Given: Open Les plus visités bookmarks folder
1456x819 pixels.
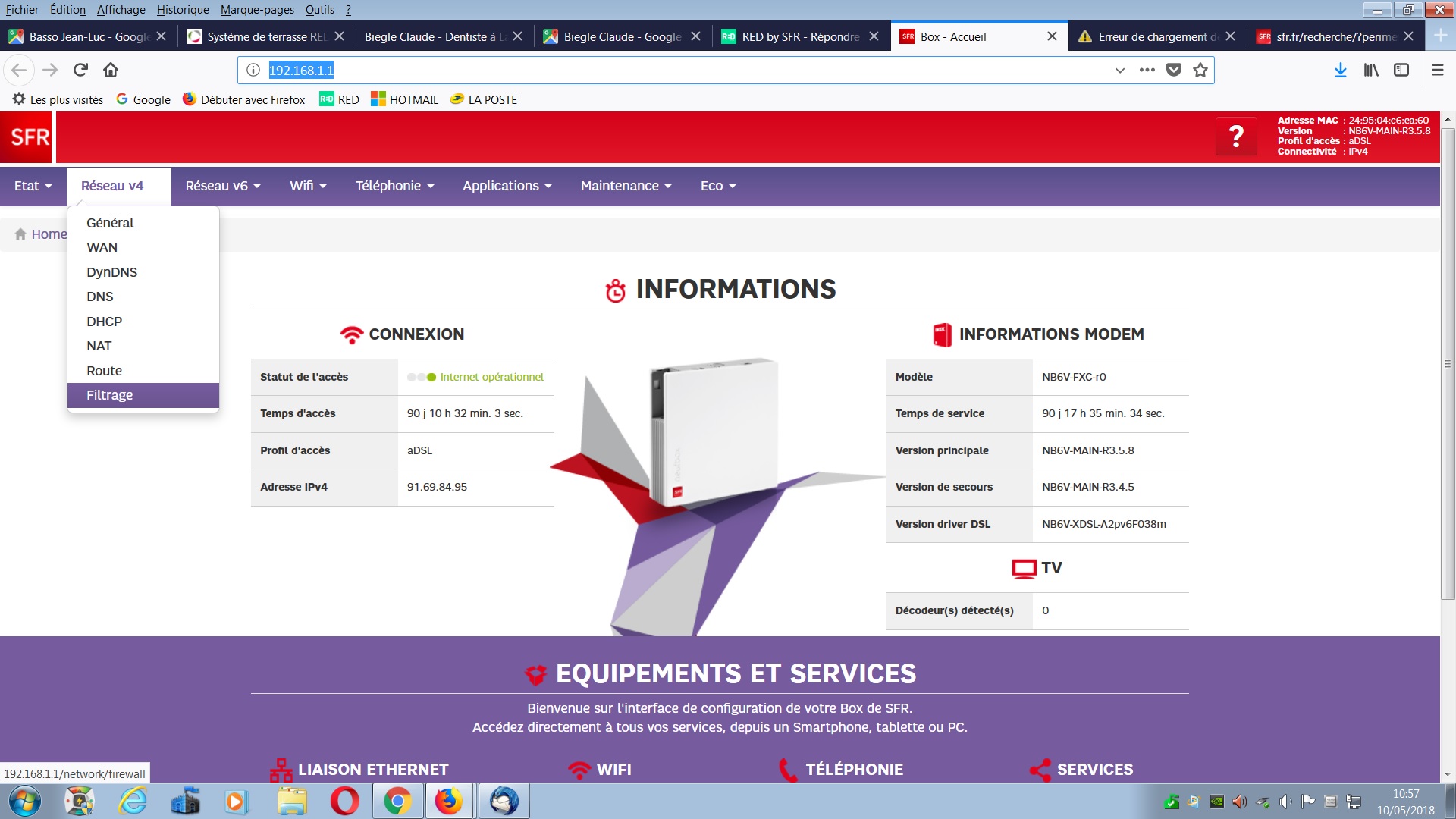Looking at the screenshot, I should pos(58,99).
